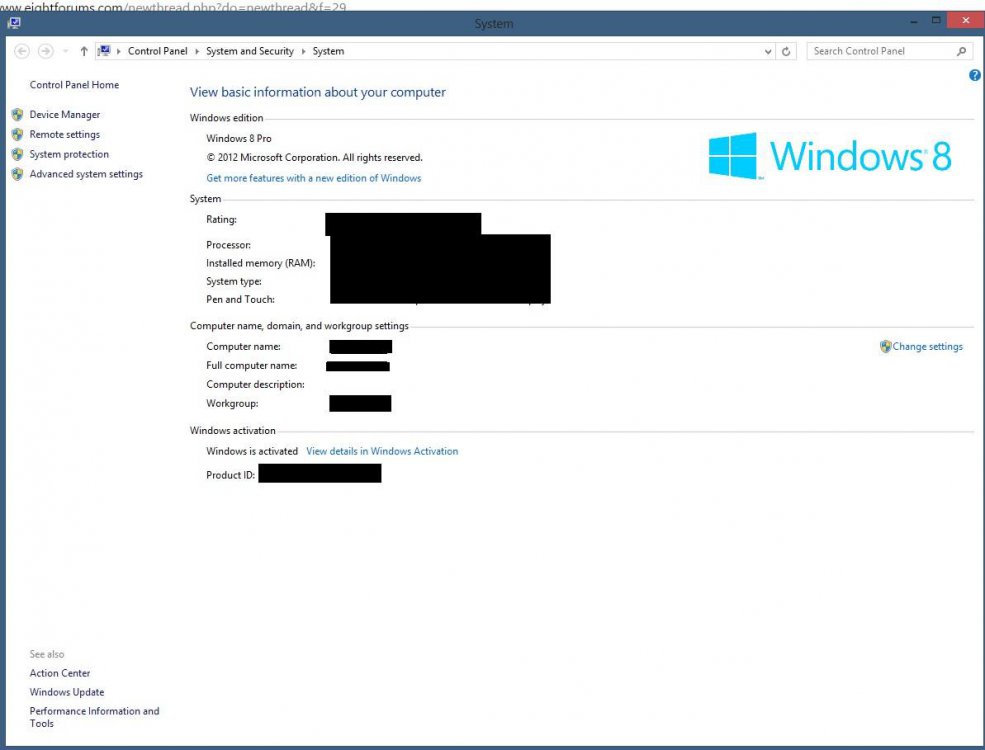The width and height of the screenshot is (985, 750).
Task: Select Control Panel breadcrumb item
Action: [x=157, y=51]
